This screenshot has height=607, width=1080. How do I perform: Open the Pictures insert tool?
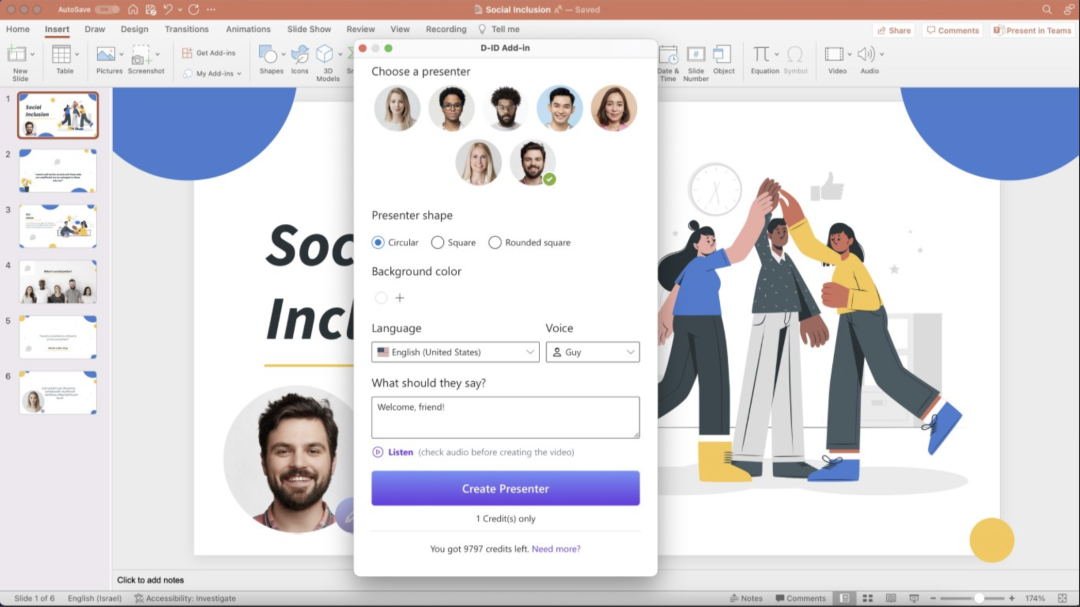click(105, 54)
